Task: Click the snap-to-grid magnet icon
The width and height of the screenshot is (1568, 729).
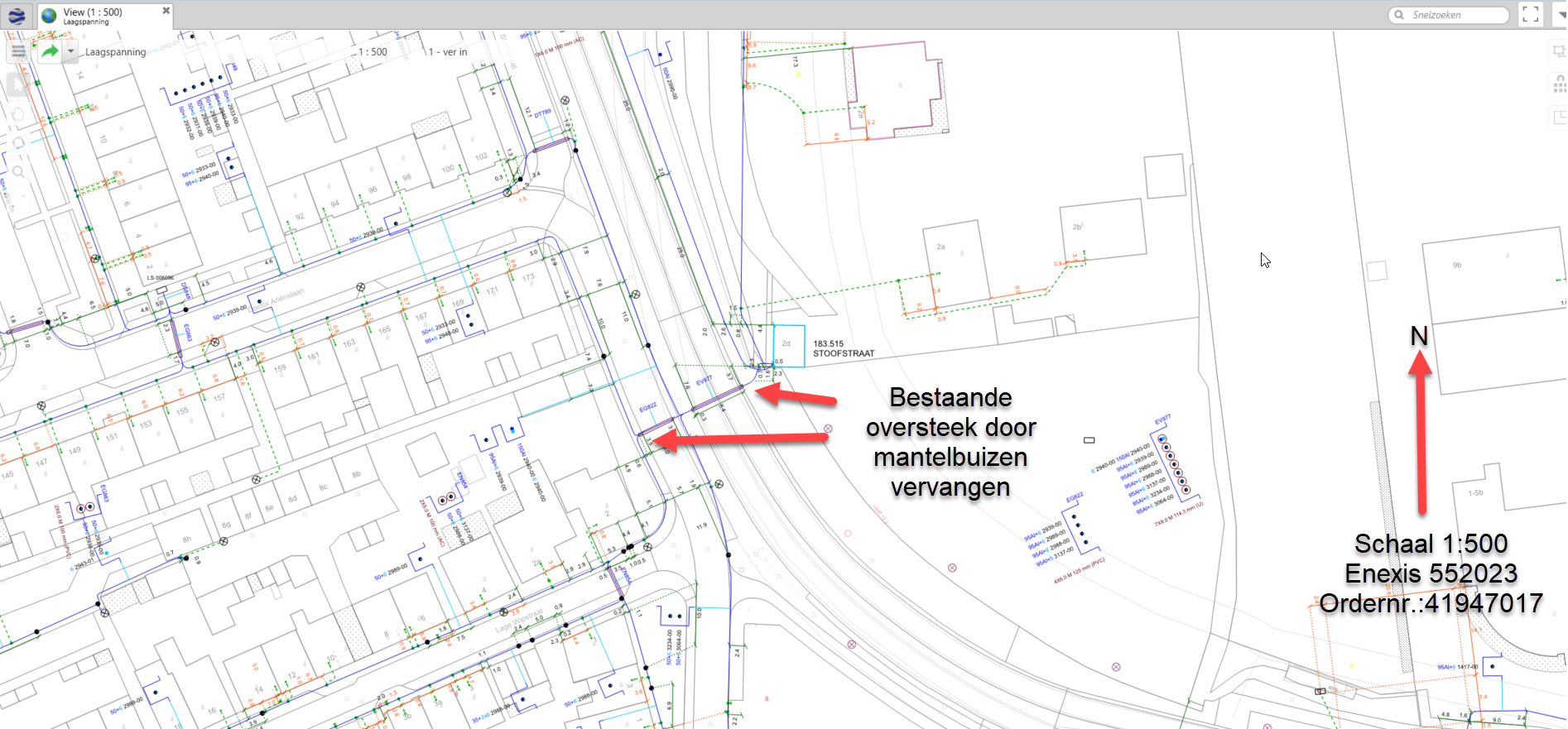Action: [x=1559, y=84]
